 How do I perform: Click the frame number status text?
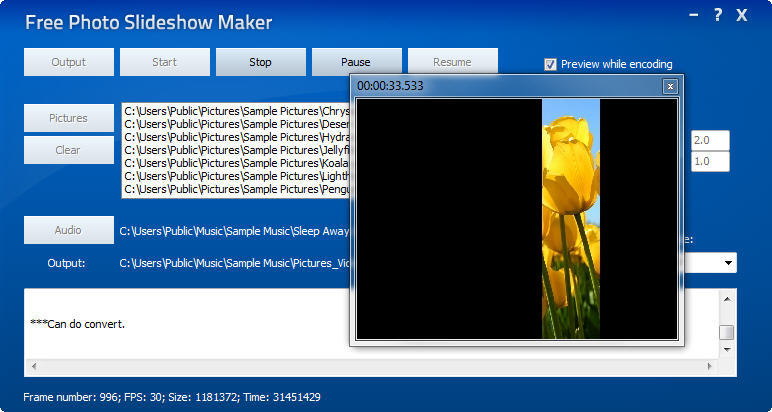172,397
